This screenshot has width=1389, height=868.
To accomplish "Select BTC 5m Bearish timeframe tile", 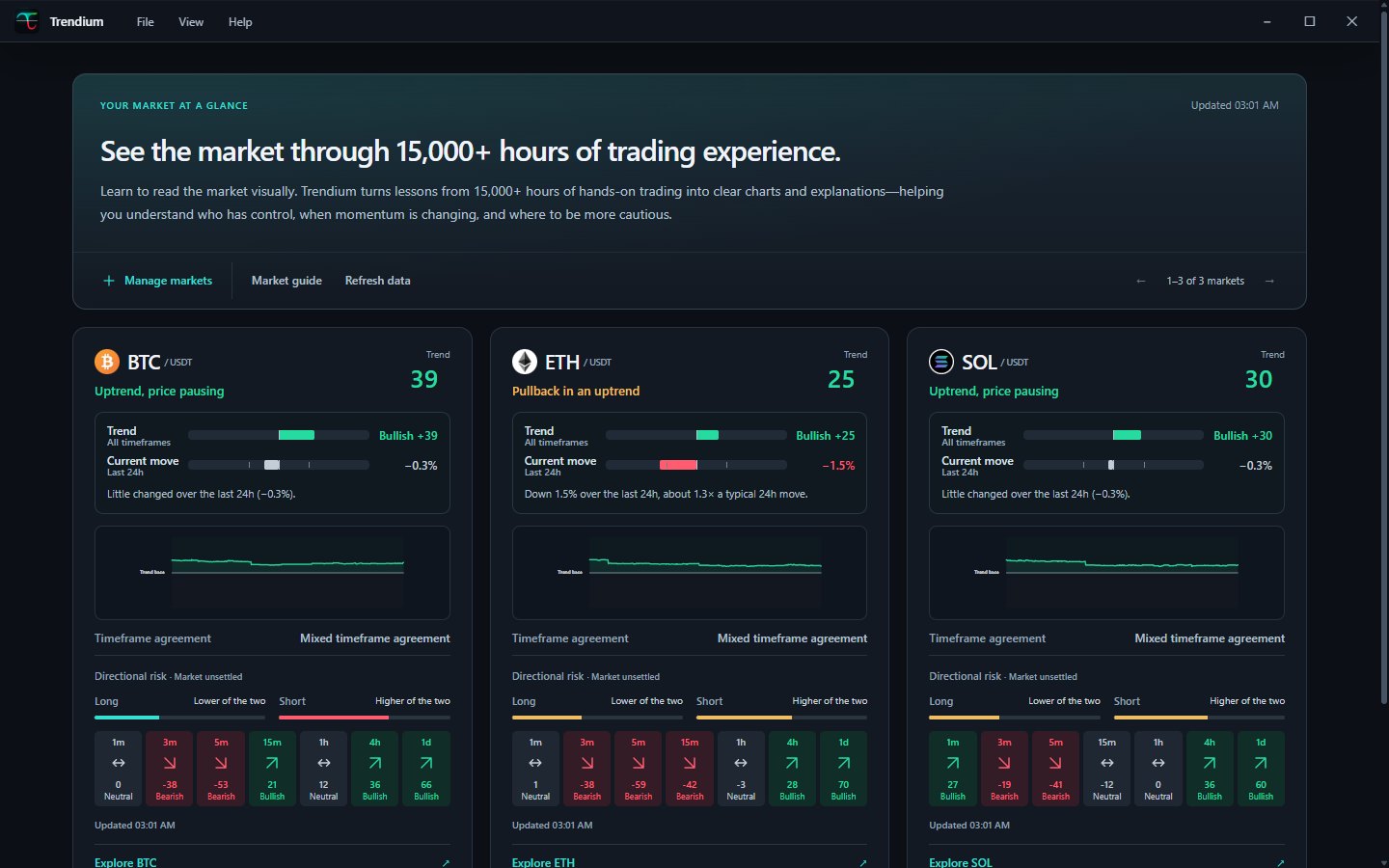I will [x=221, y=769].
